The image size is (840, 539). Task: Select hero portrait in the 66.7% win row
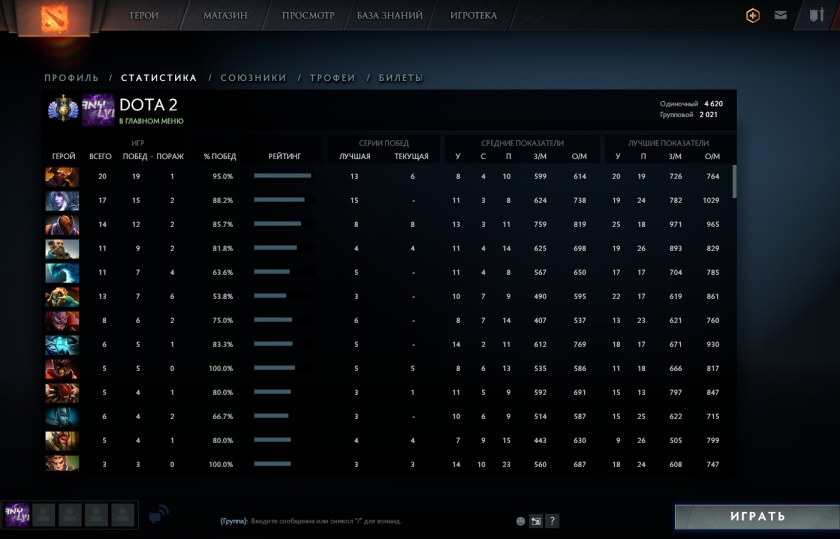pyautogui.click(x=62, y=417)
